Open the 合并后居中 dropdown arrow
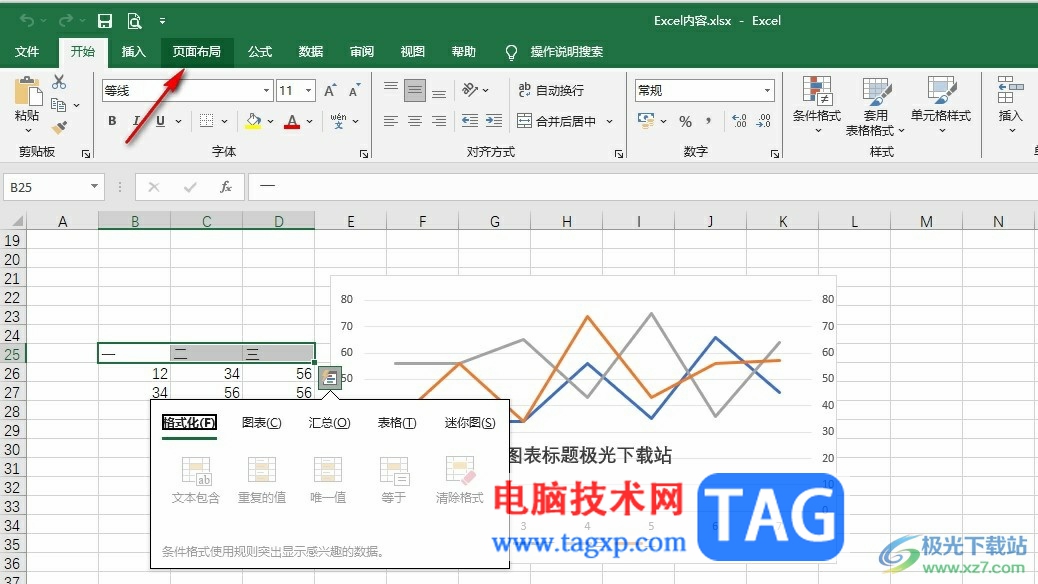The image size is (1038, 584). (610, 121)
